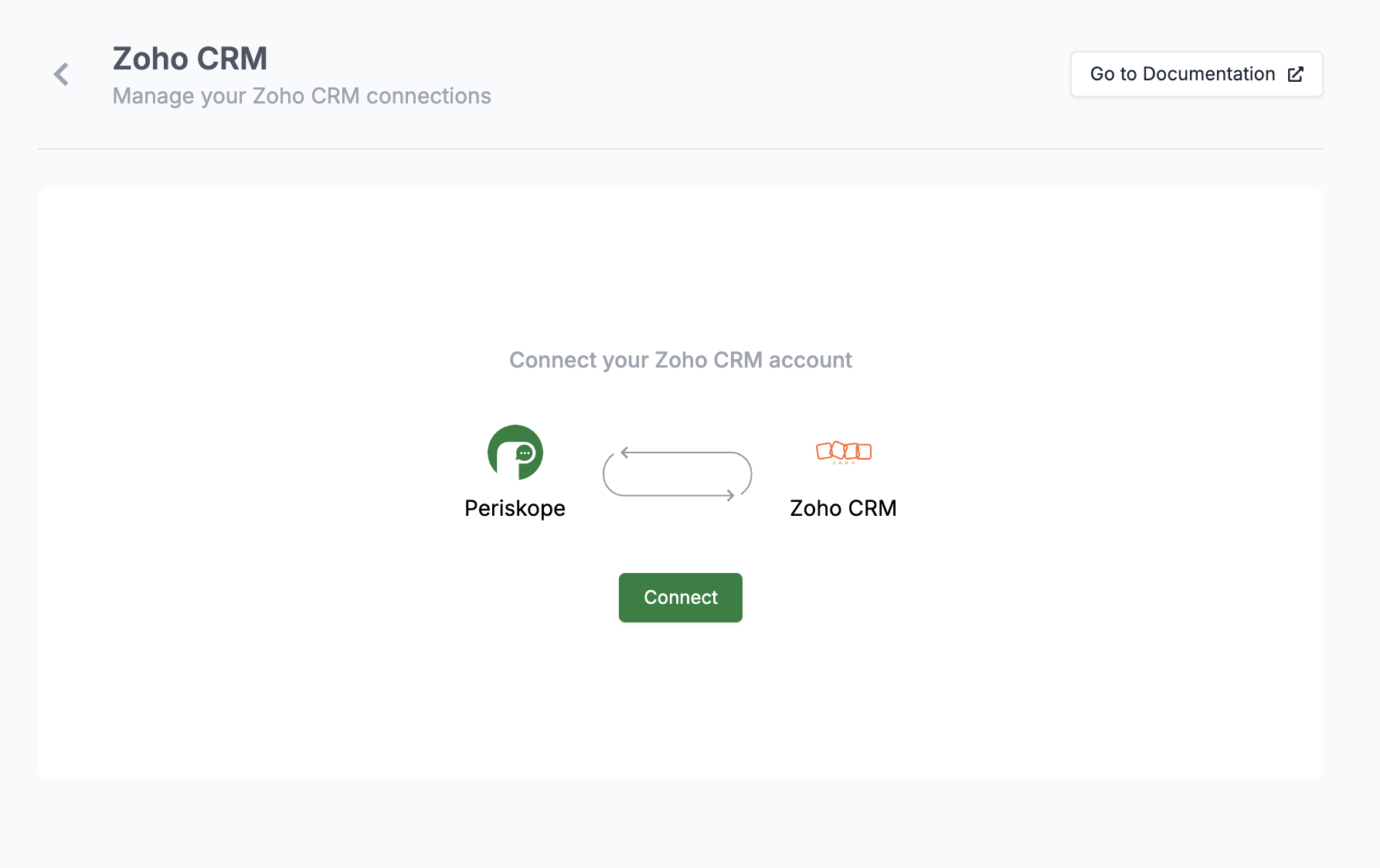
Task: Click the Periskope label under the logo
Action: 515,508
